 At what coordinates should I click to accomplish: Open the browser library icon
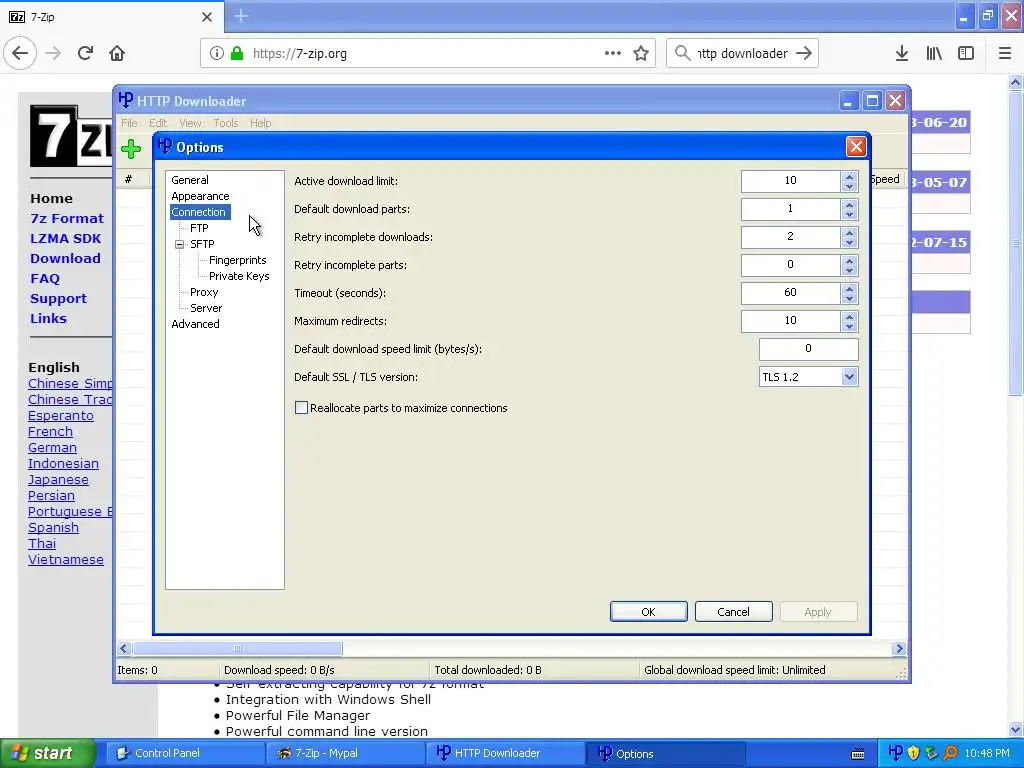(934, 54)
